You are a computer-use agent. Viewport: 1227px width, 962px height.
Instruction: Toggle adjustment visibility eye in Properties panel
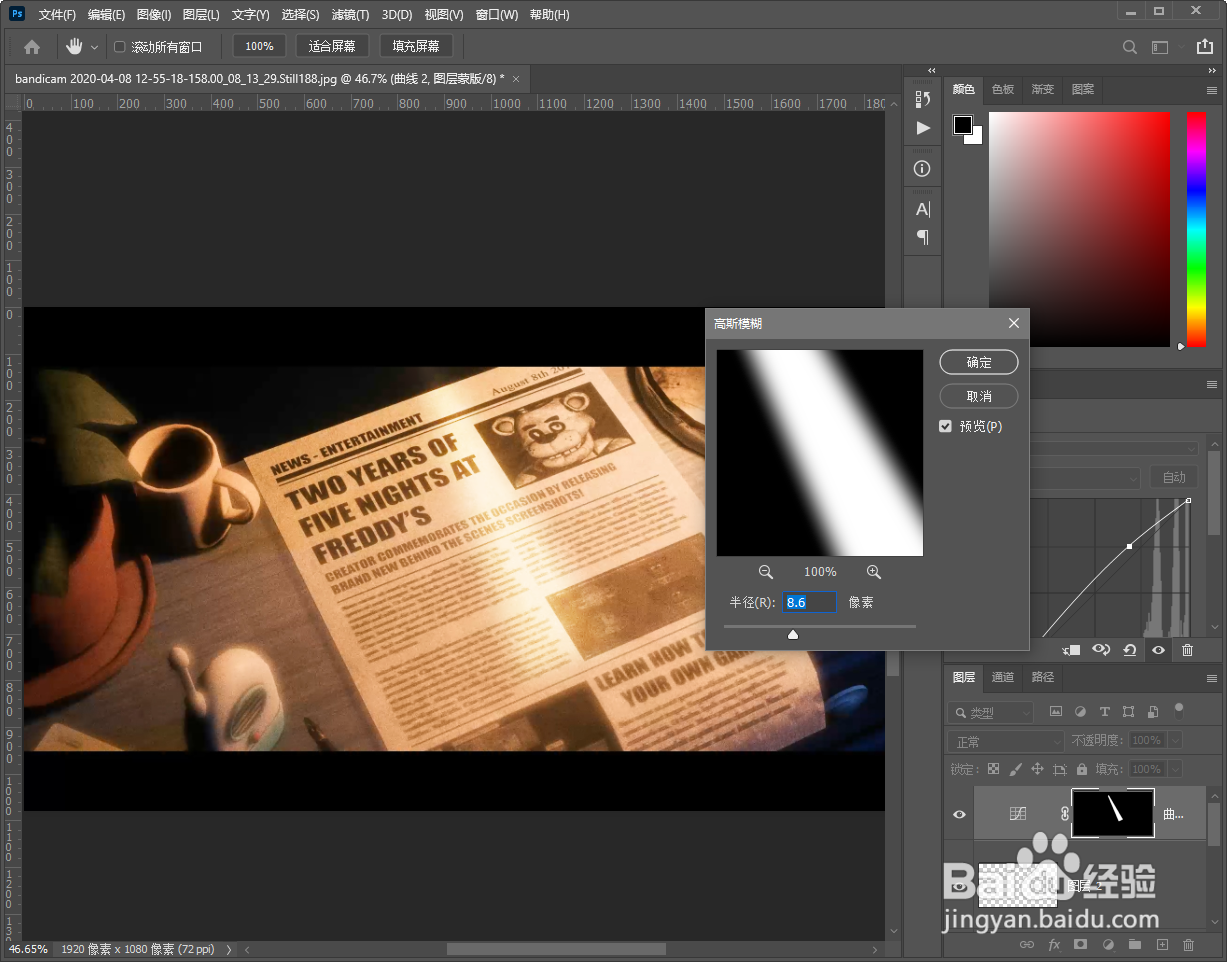tap(1159, 650)
